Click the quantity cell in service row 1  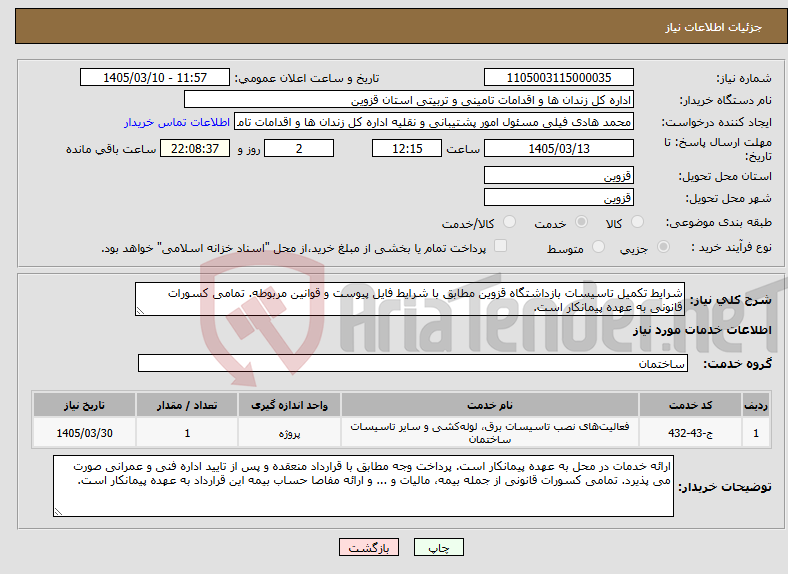[187, 432]
